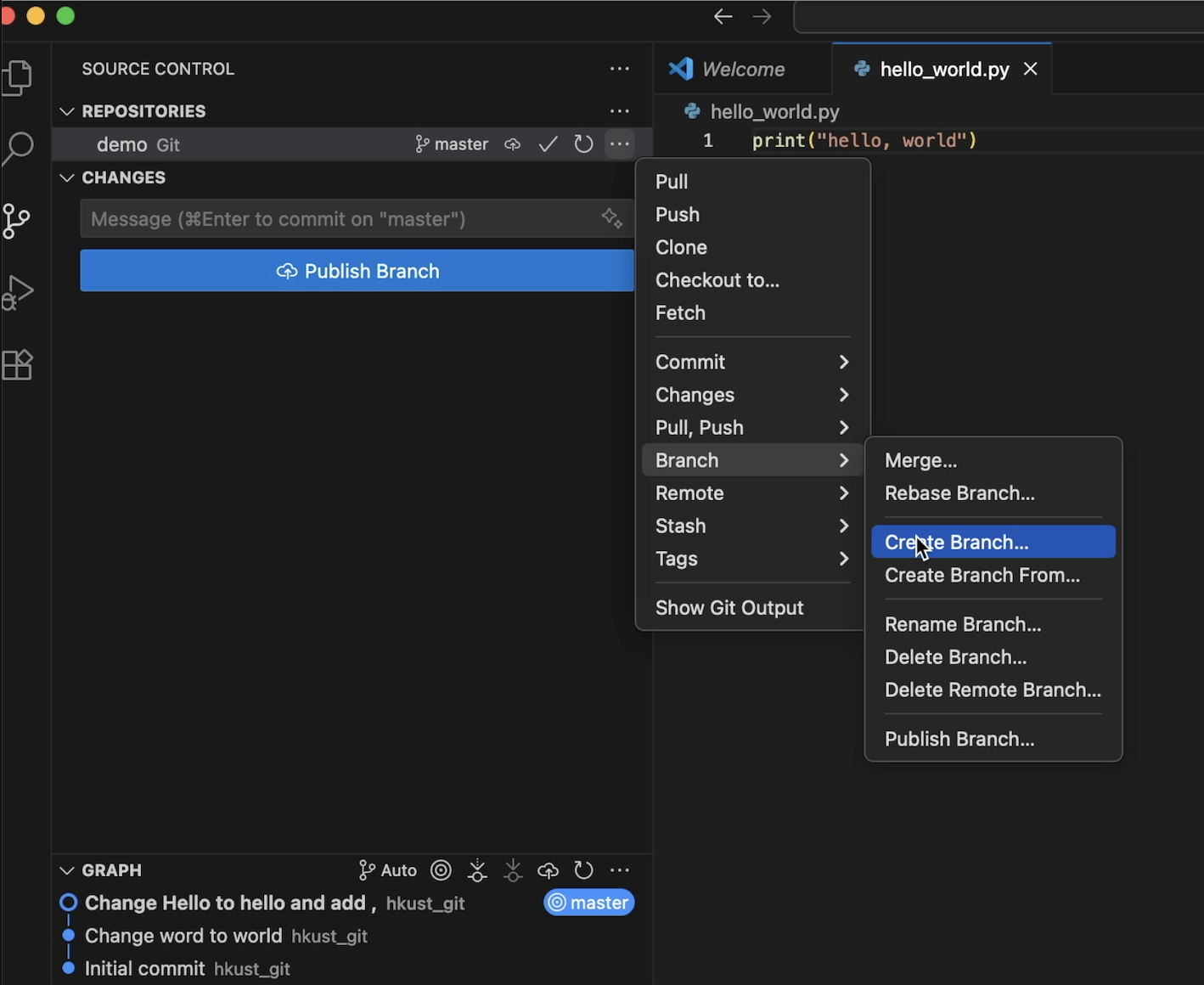The image size is (1204, 985).
Task: Click the commit message input field
Action: [x=340, y=218]
